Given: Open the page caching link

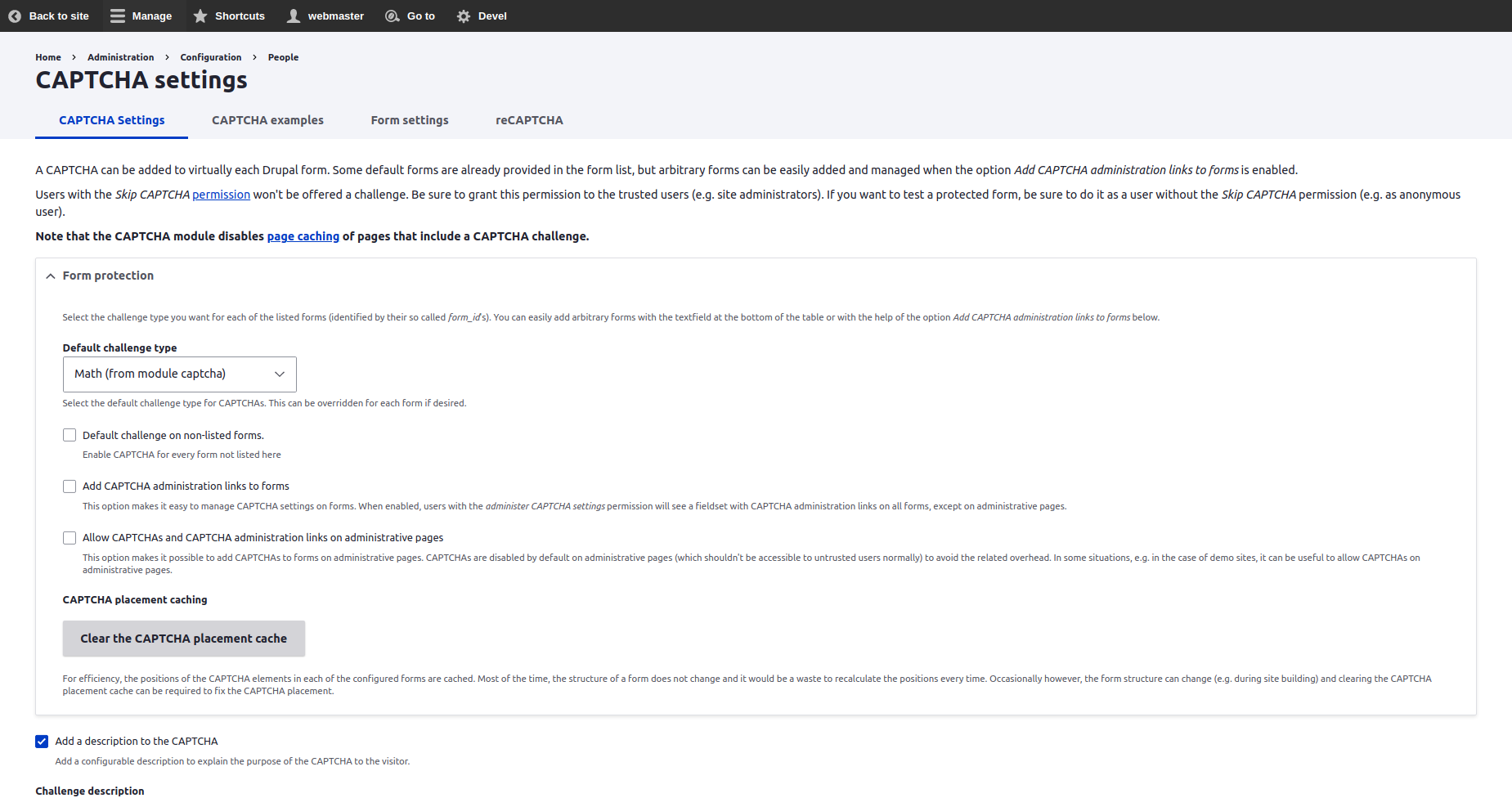Looking at the screenshot, I should point(303,236).
